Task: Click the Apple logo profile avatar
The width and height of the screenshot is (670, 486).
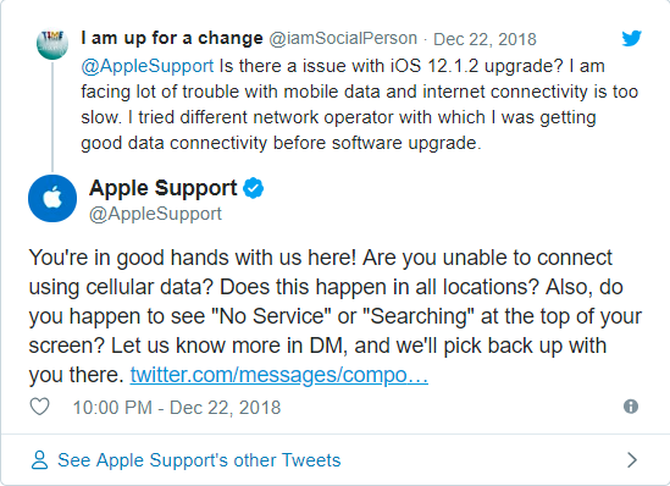Action: point(52,197)
